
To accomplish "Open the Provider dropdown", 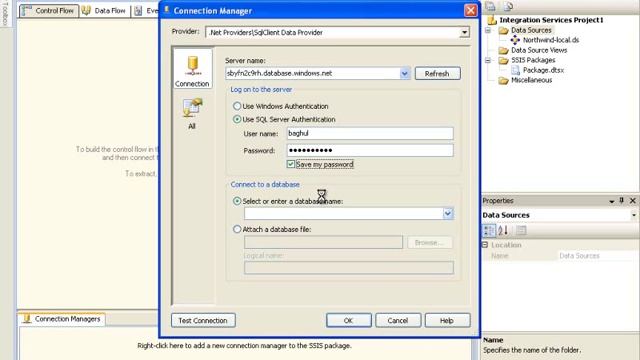I will 464,32.
